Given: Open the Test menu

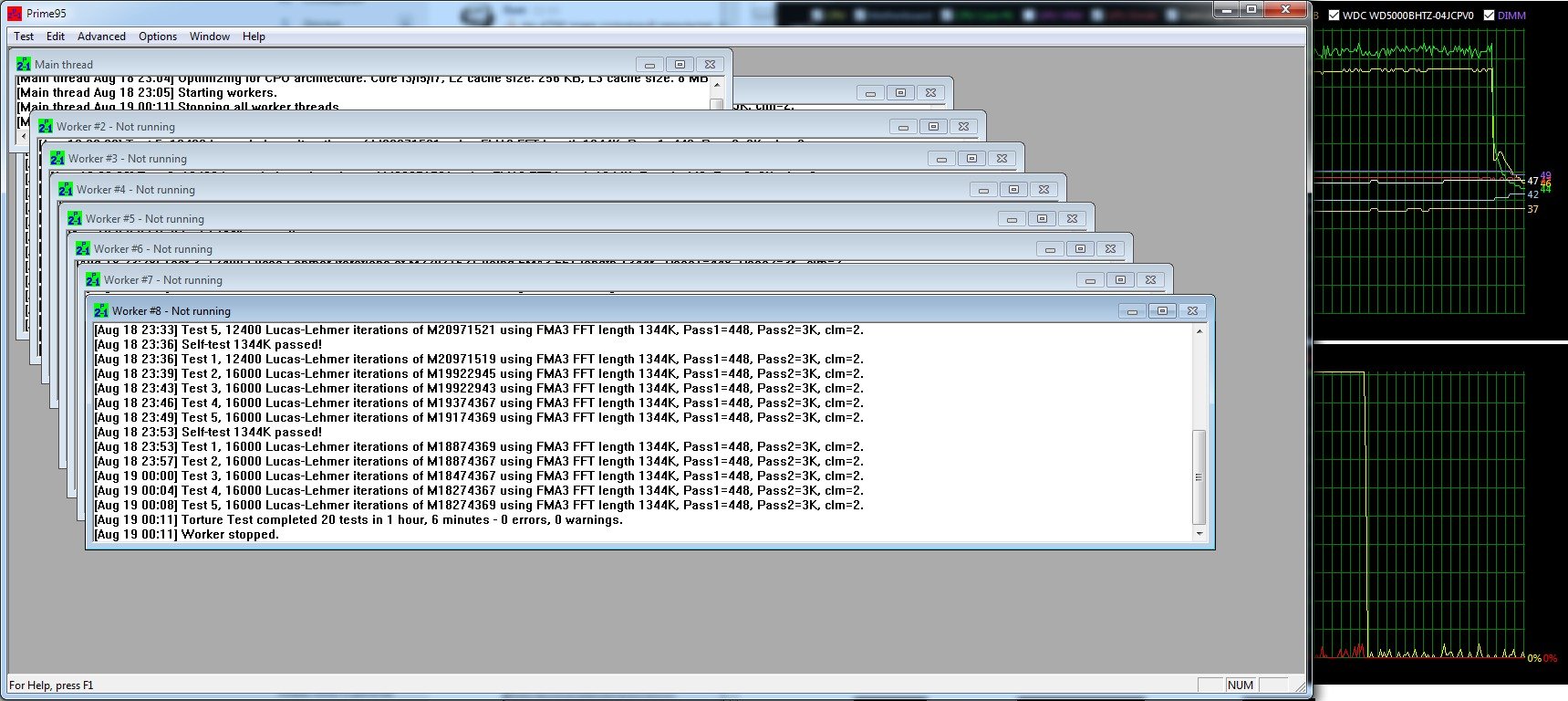Looking at the screenshot, I should (24, 37).
